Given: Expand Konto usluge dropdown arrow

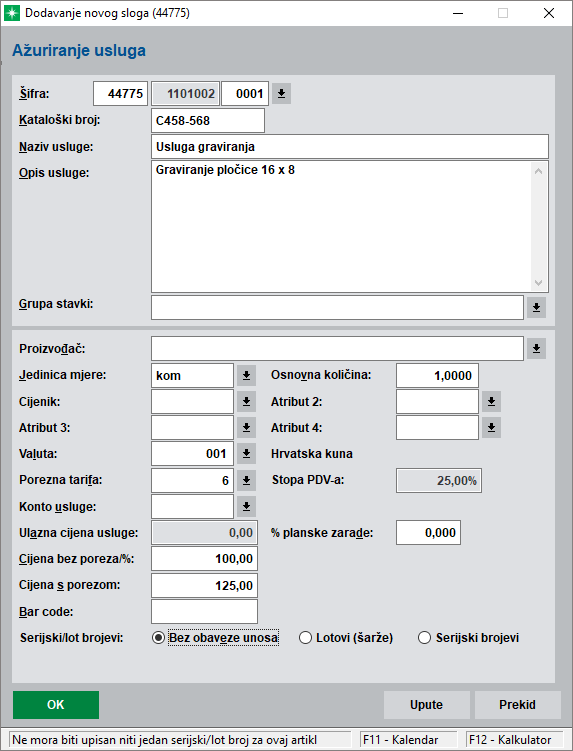Looking at the screenshot, I should tap(246, 507).
